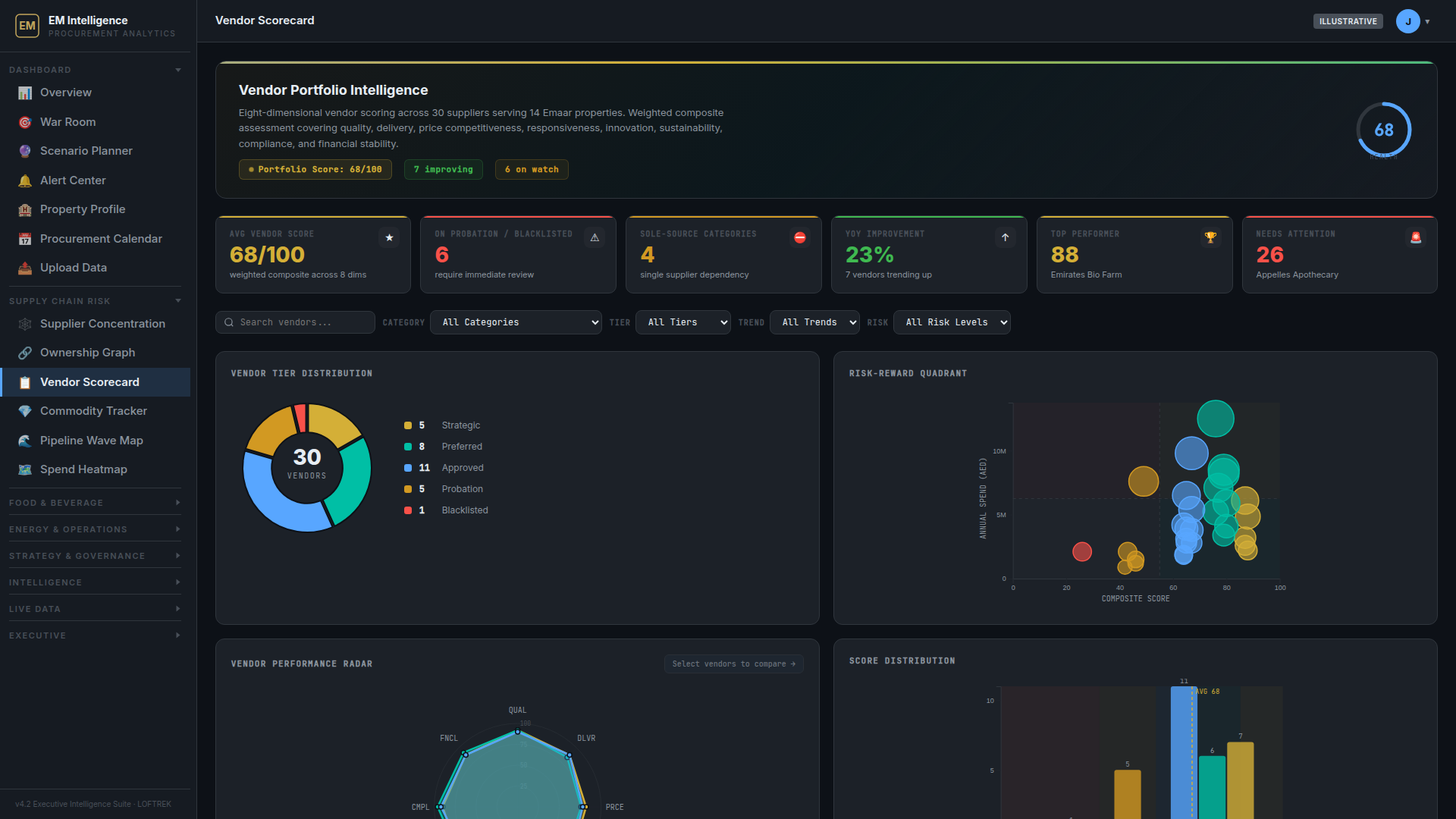Click the star icon on Avg Vendor Score card
Image resolution: width=1456 pixels, height=819 pixels.
[389, 237]
